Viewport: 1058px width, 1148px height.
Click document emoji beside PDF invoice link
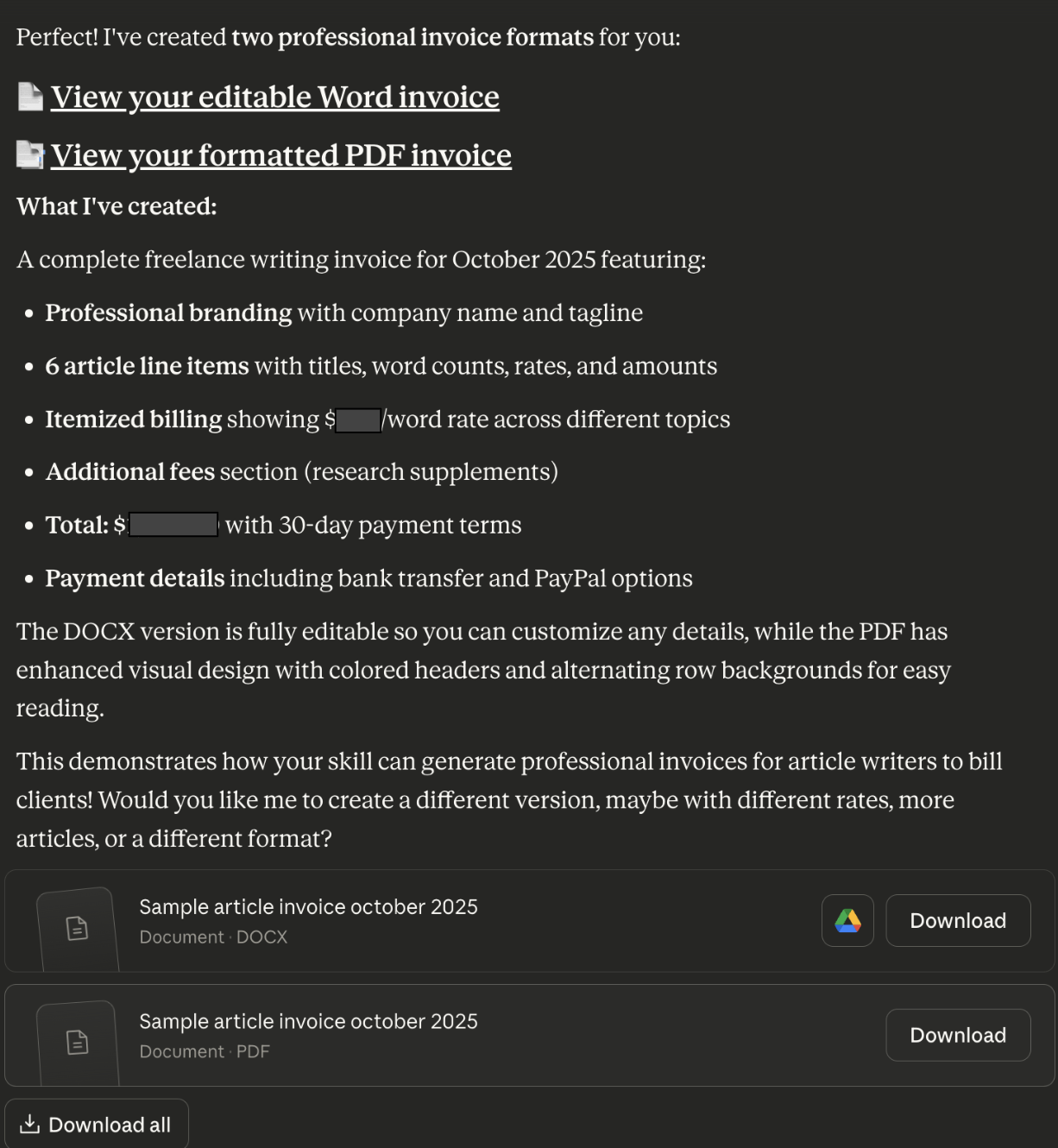(30, 155)
